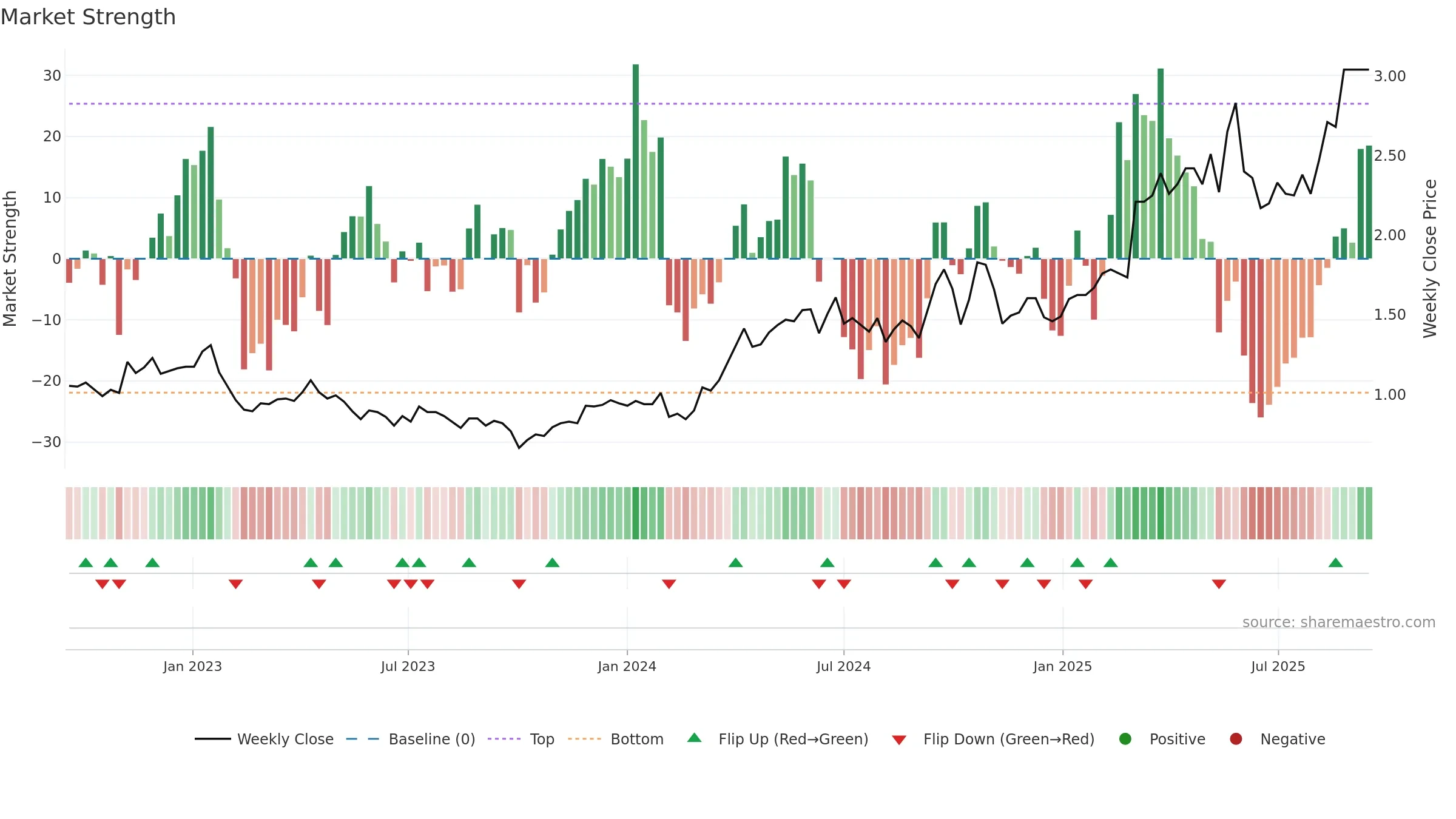
Task: Click the green Positive dot in the legend
Action: (1125, 739)
